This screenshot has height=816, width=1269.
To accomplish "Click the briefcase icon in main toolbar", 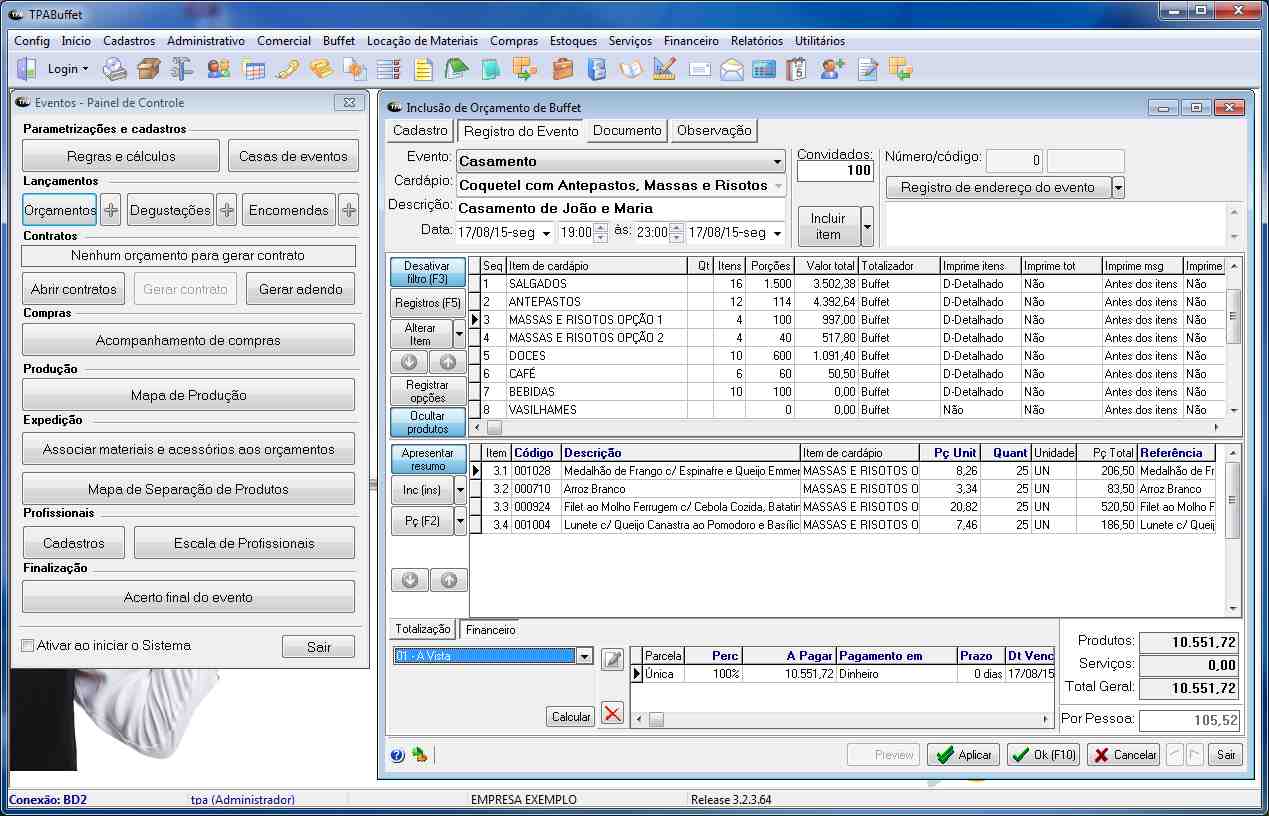I will (x=563, y=69).
